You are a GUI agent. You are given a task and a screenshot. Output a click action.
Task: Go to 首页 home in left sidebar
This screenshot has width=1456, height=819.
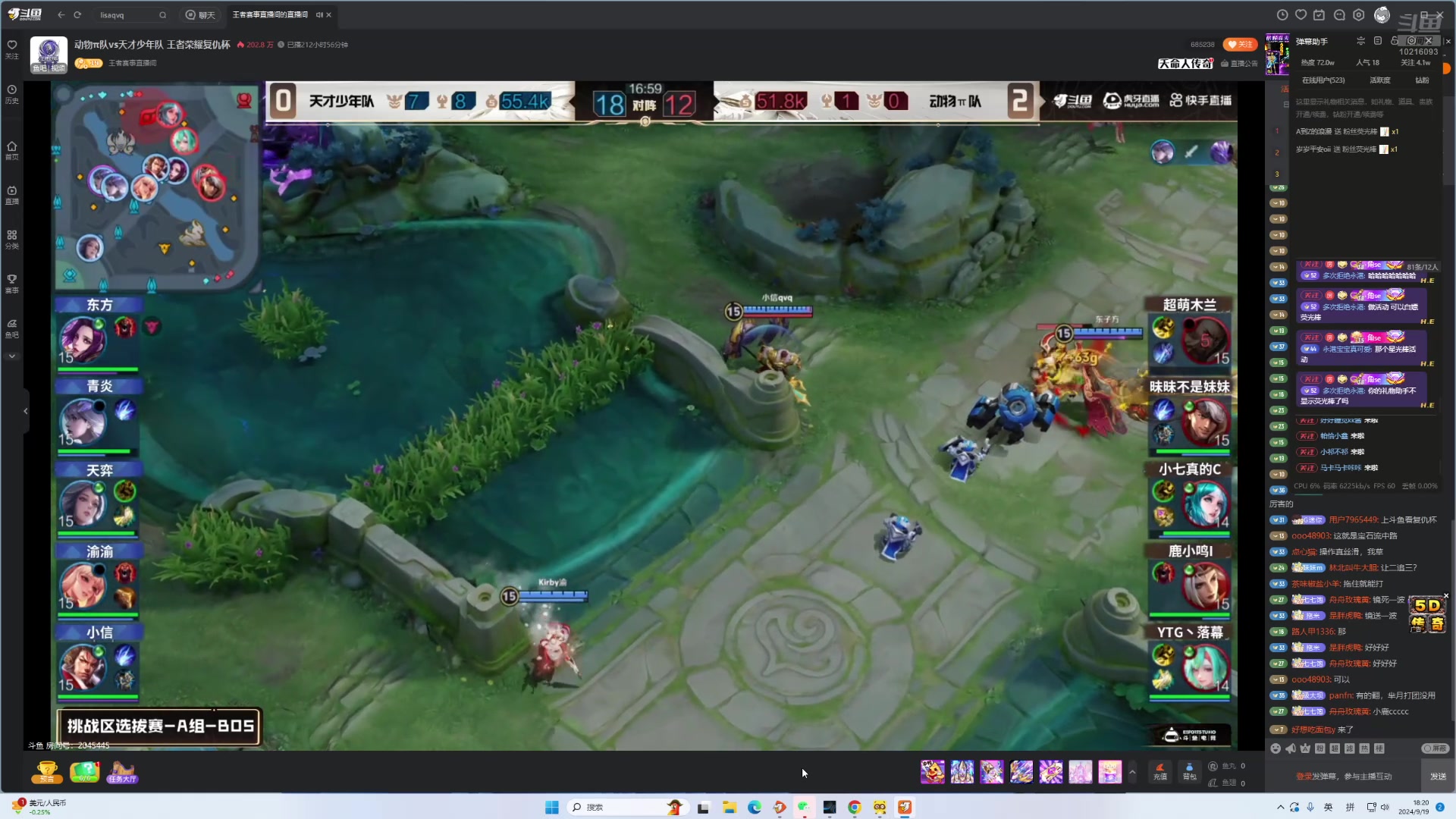pos(12,150)
